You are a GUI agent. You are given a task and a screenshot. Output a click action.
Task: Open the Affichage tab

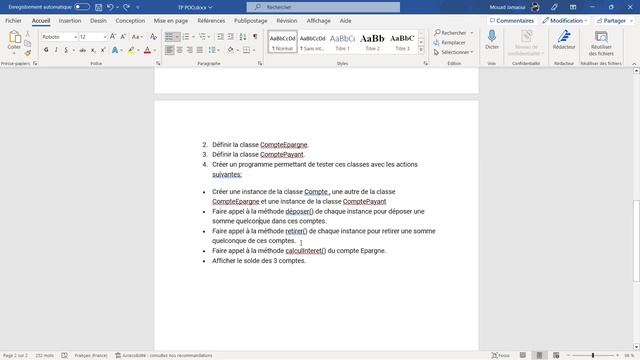tap(318, 20)
